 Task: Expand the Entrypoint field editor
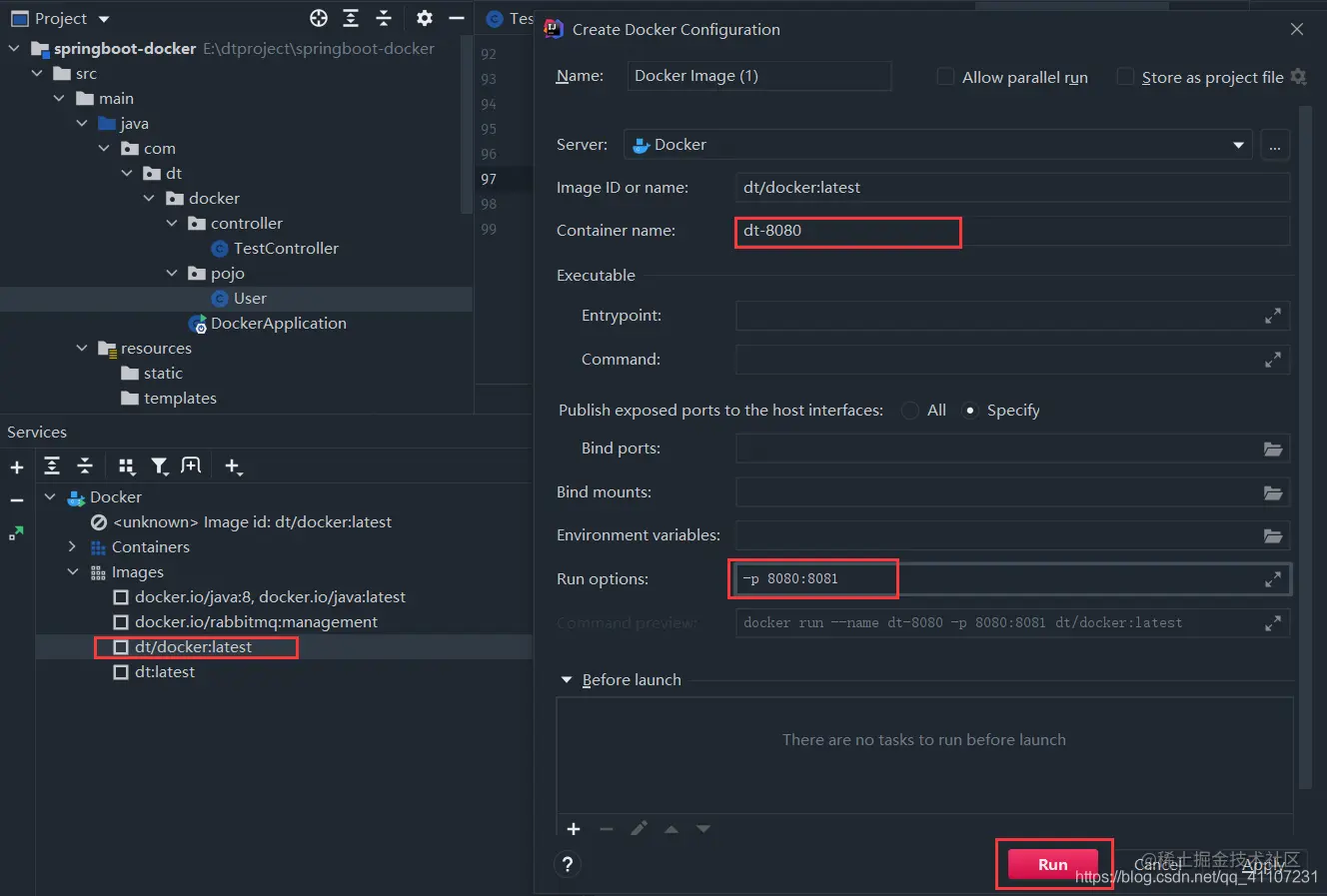[1273, 316]
